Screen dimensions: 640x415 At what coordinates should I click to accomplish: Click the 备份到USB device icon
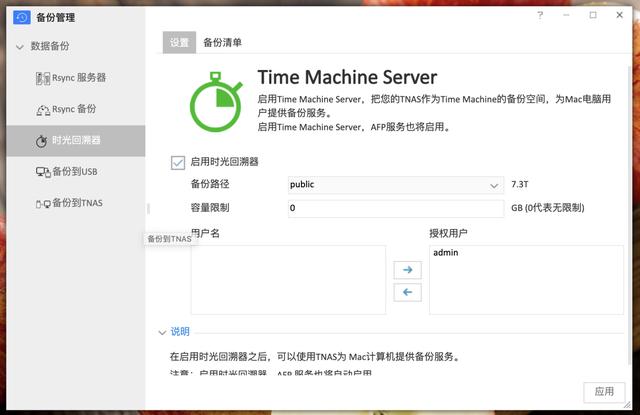click(43, 172)
